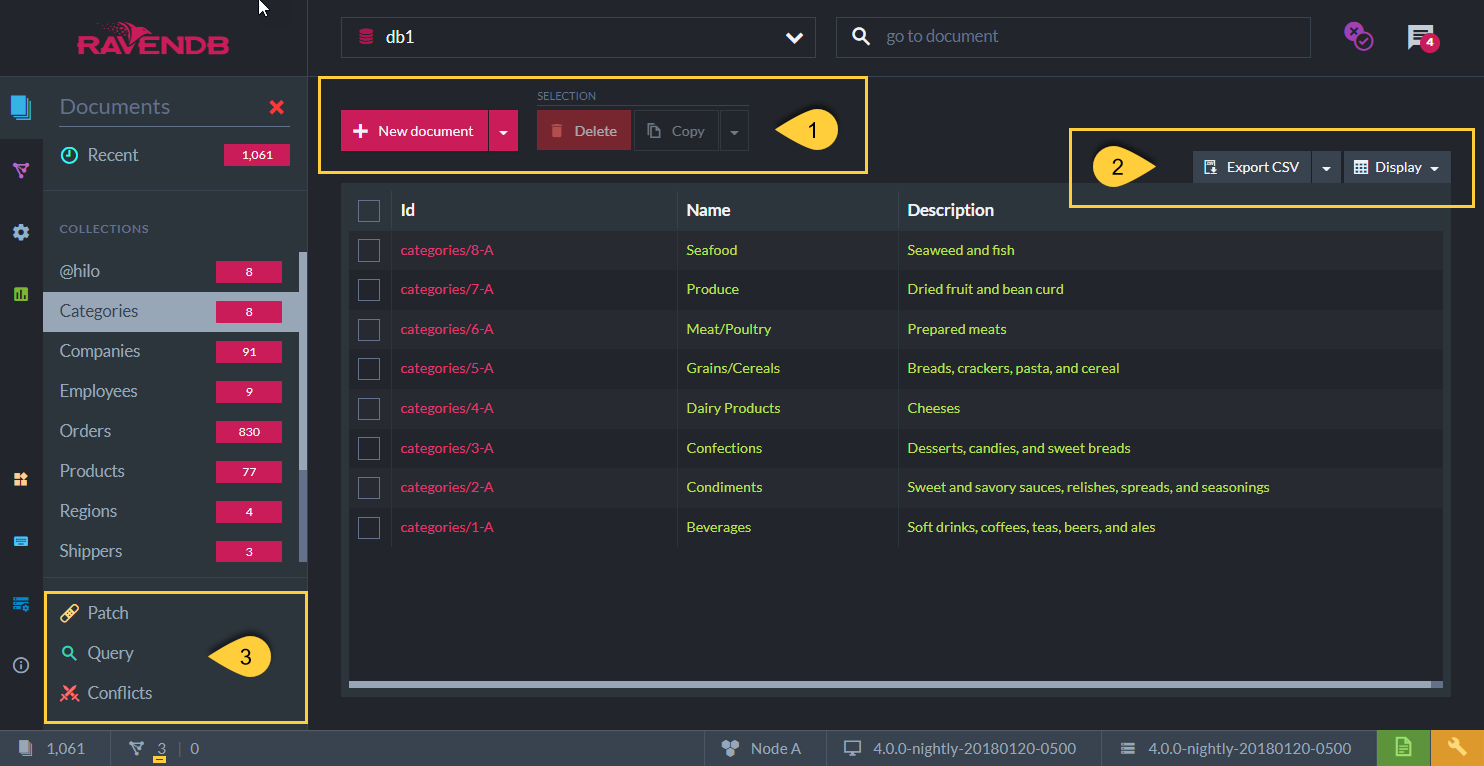Open document link categories/4-A
Viewport: 1484px width, 766px height.
click(x=447, y=408)
